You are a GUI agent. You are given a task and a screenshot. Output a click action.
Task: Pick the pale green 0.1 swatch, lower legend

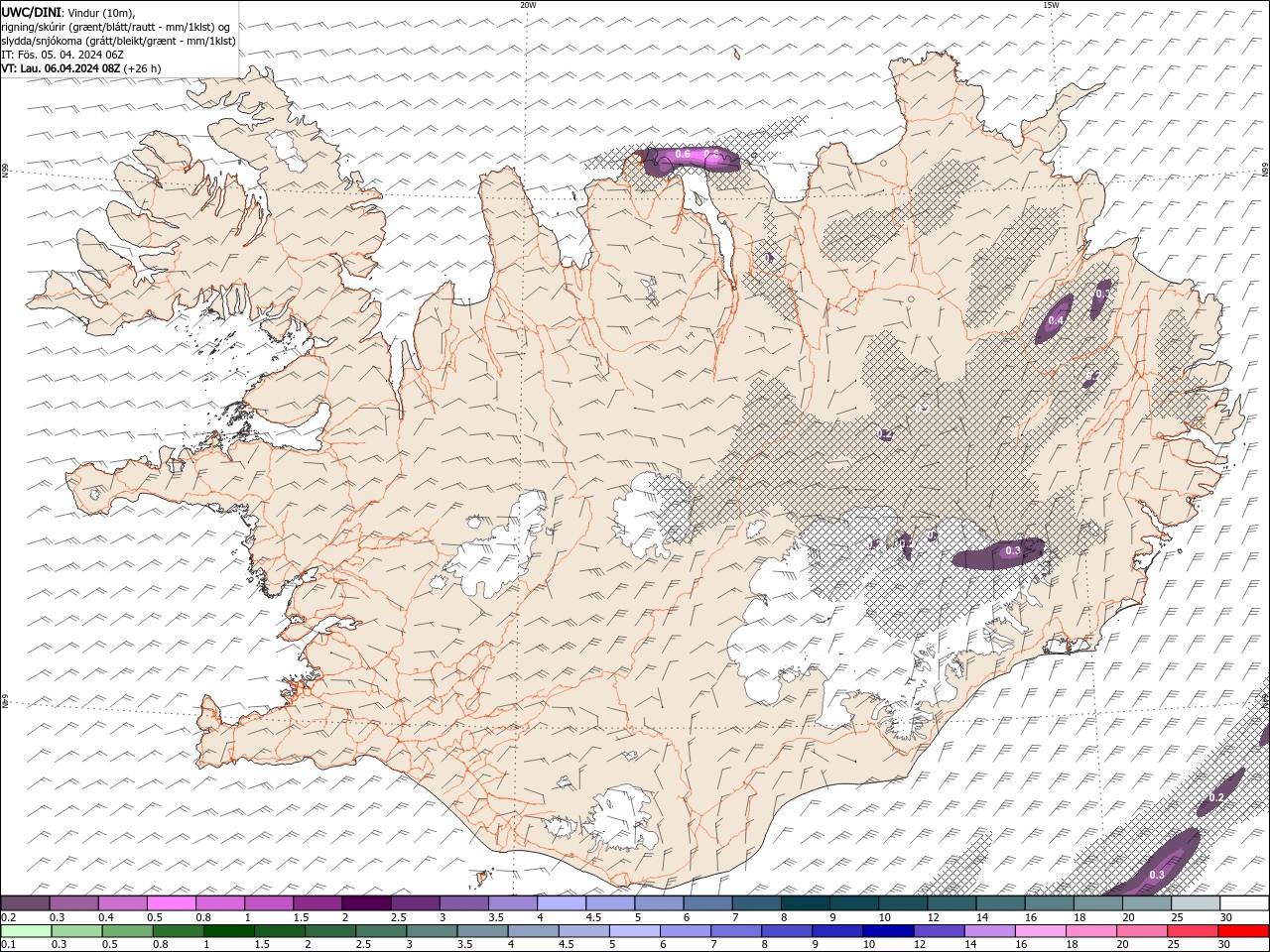click(26, 930)
